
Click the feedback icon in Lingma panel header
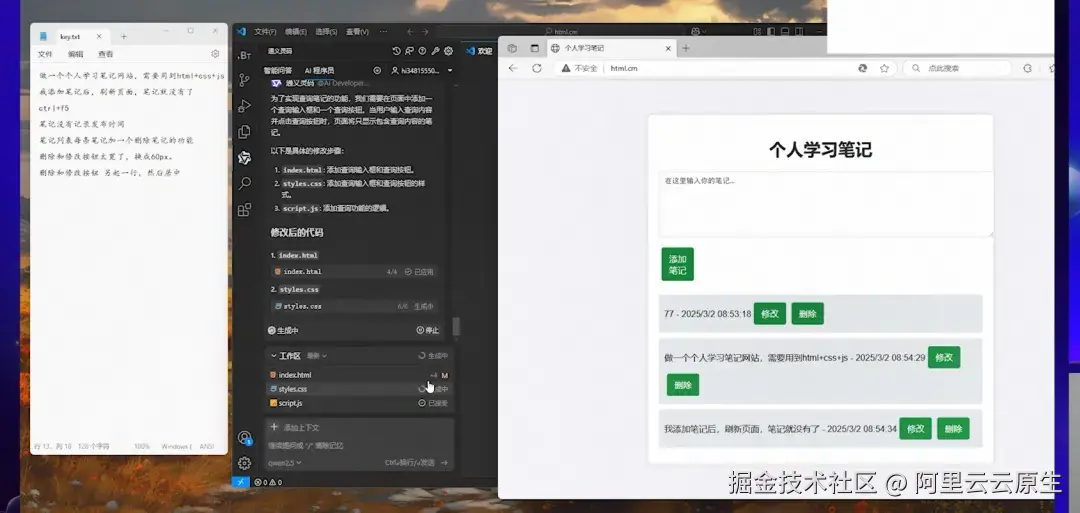coord(409,51)
